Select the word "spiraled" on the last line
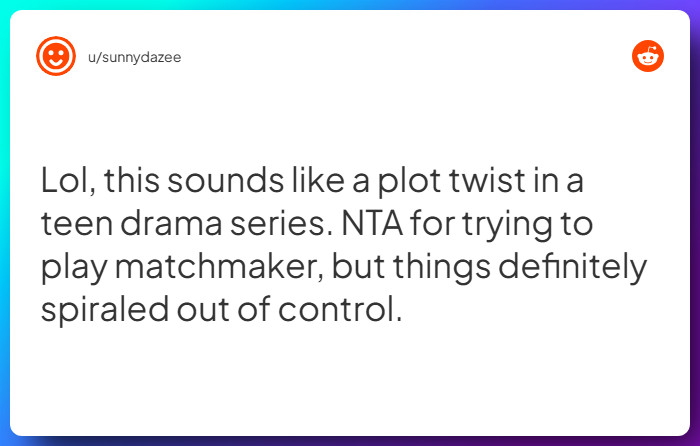Image resolution: width=700 pixels, height=446 pixels. pyautogui.click(x=105, y=310)
